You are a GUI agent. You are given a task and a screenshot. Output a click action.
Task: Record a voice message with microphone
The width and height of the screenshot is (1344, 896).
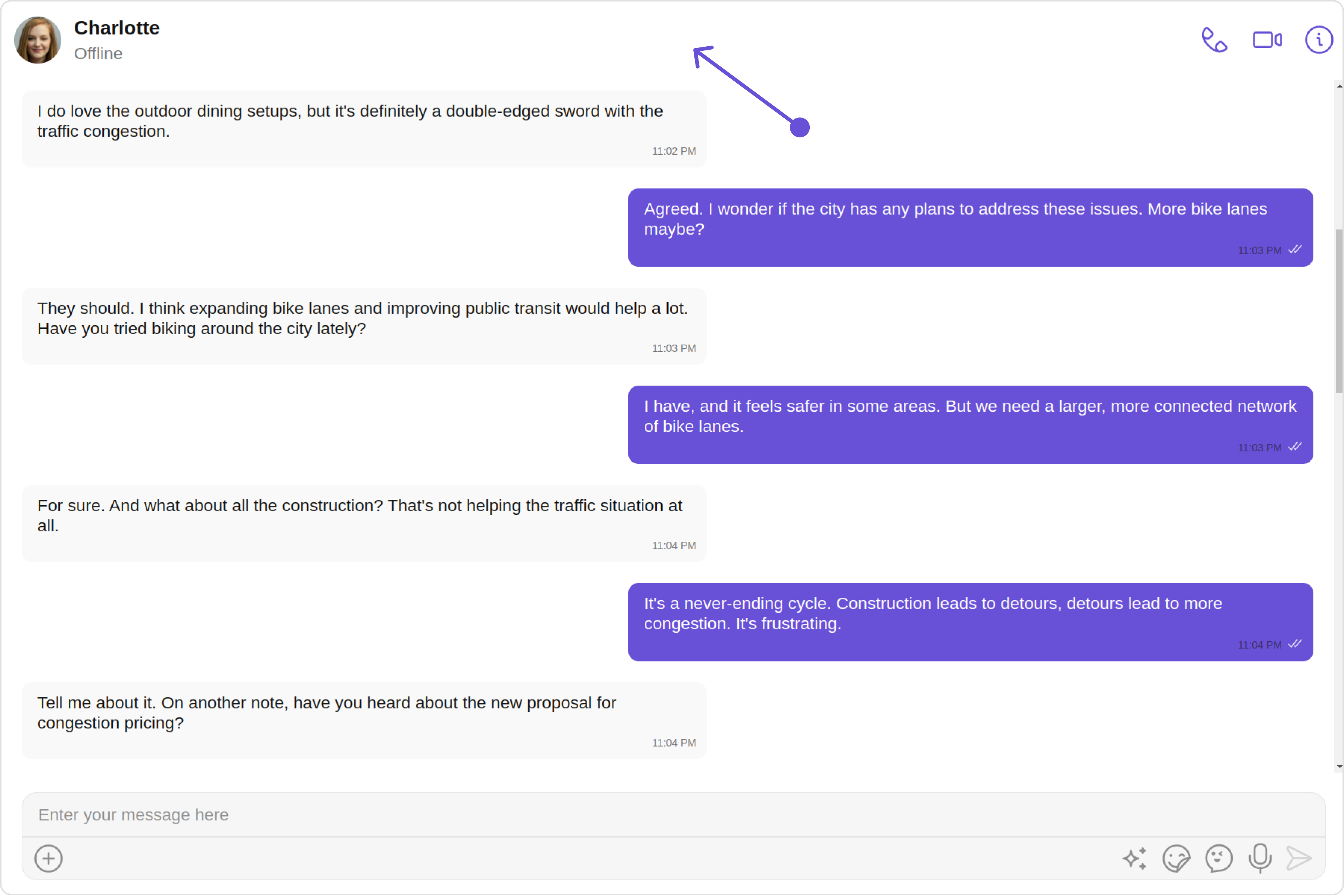(1259, 858)
